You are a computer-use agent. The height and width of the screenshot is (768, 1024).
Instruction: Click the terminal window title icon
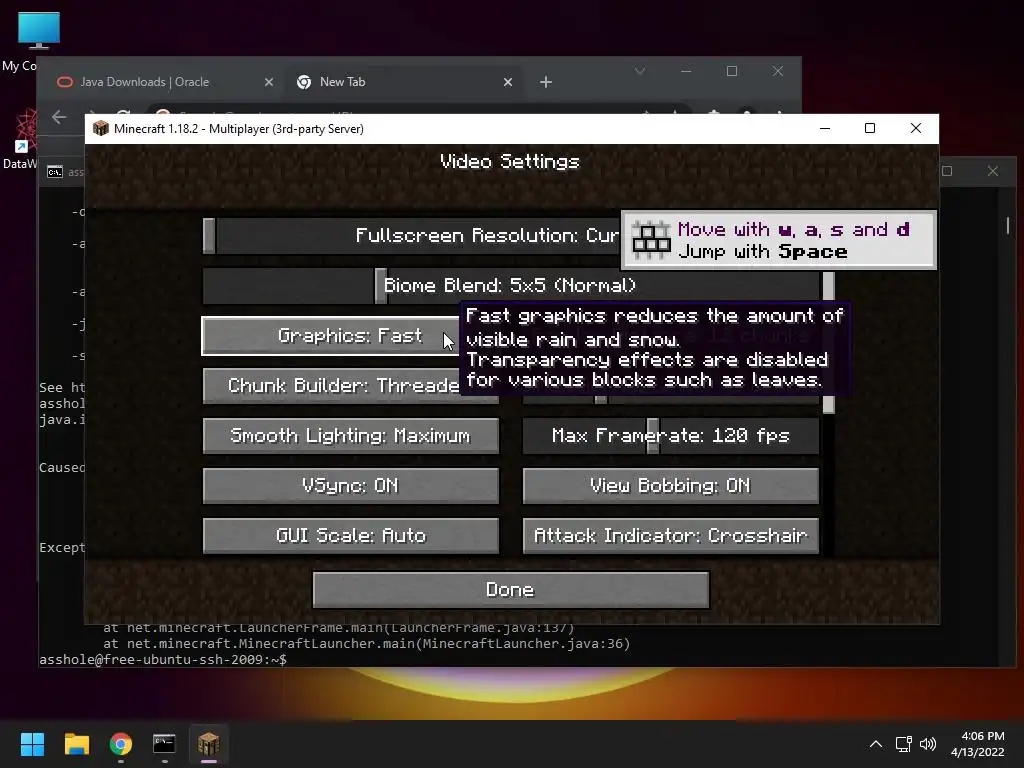click(x=55, y=172)
